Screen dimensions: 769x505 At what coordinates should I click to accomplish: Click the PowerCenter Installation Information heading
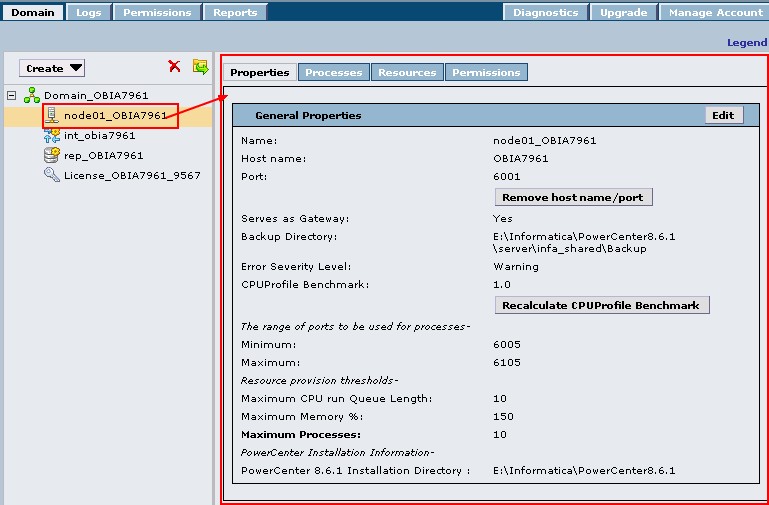click(x=337, y=453)
